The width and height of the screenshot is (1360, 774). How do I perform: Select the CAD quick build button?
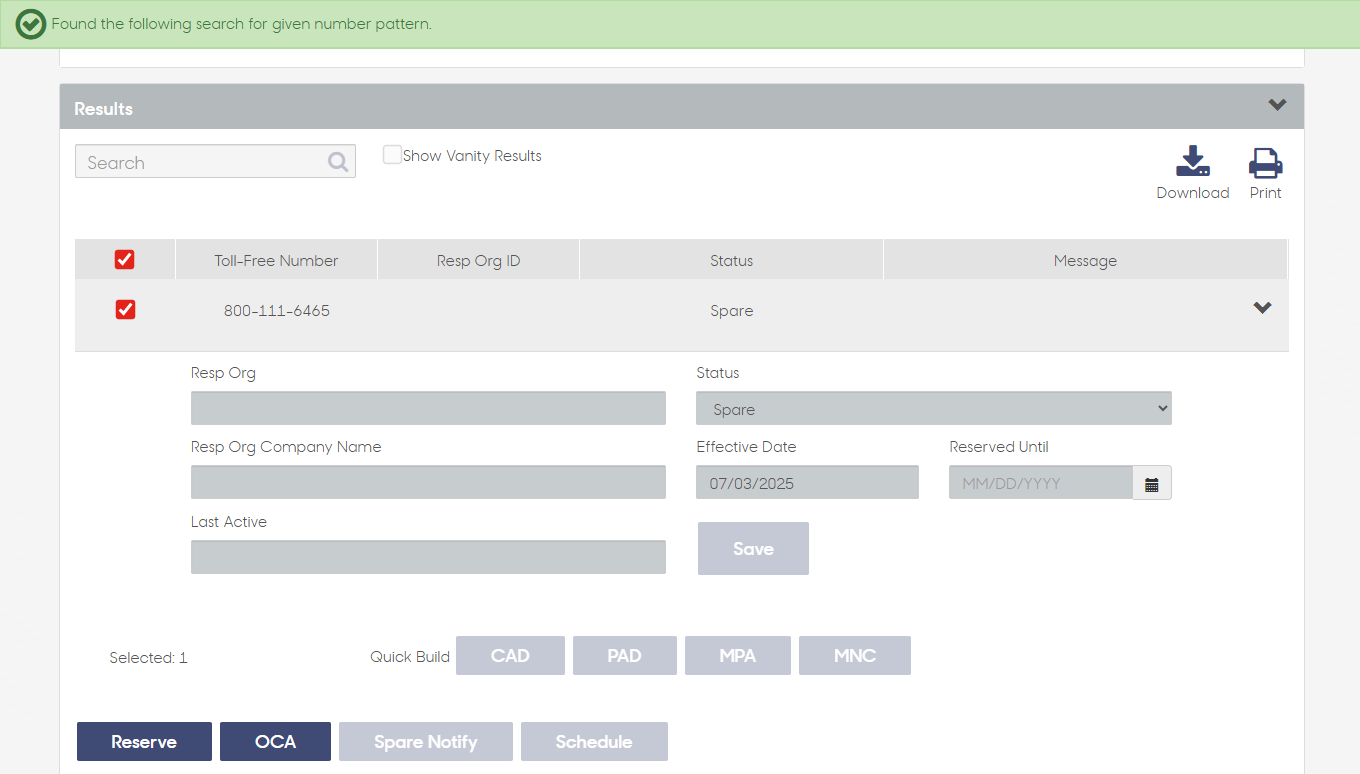510,656
